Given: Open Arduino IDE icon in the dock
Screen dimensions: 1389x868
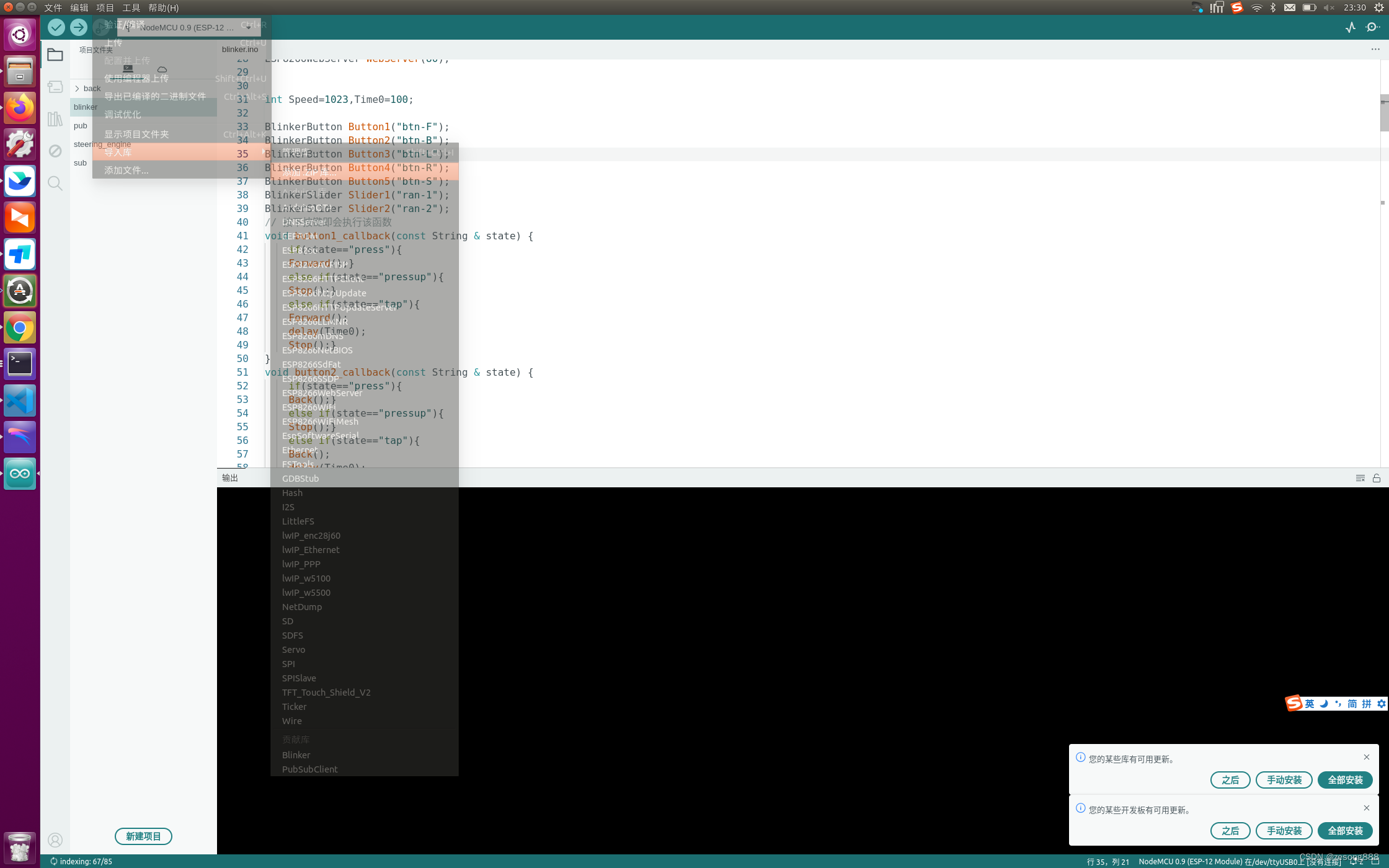Looking at the screenshot, I should coord(20,474).
